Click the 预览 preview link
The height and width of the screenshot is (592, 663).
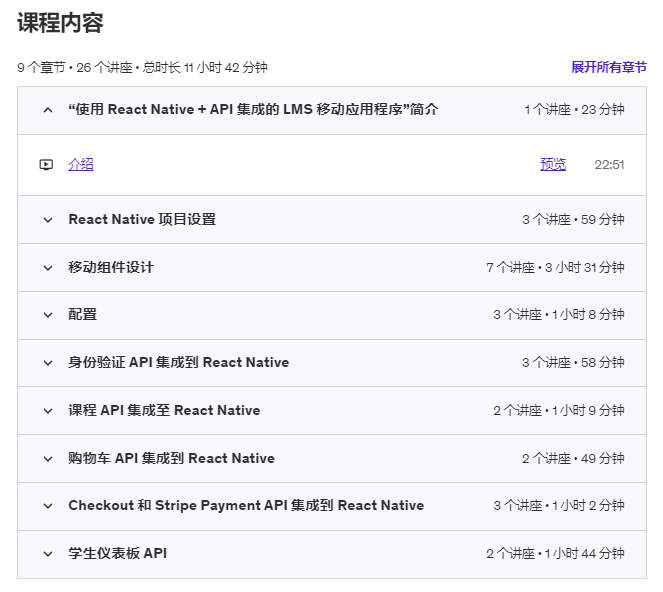coord(553,164)
